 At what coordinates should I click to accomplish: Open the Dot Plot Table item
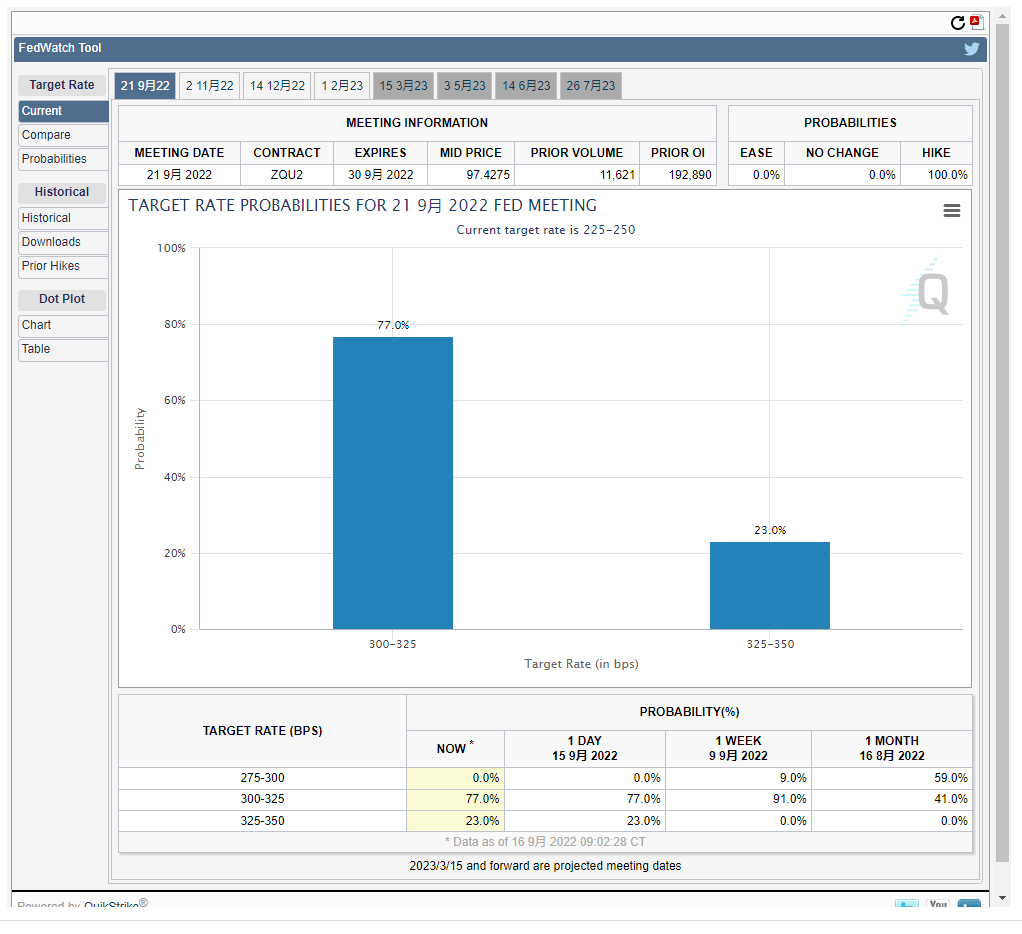coord(63,349)
